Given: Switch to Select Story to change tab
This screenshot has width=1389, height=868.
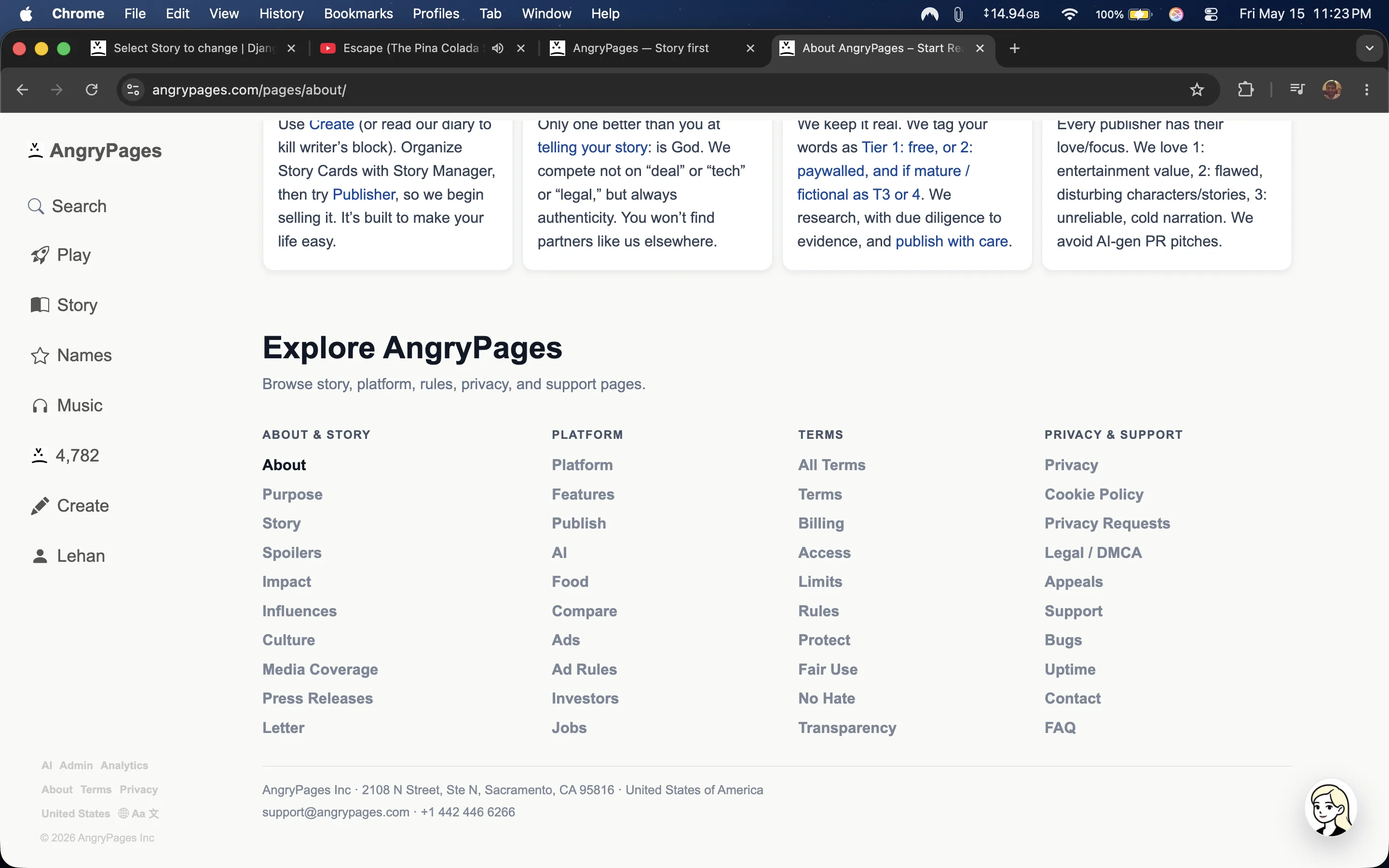Looking at the screenshot, I should [193, 48].
